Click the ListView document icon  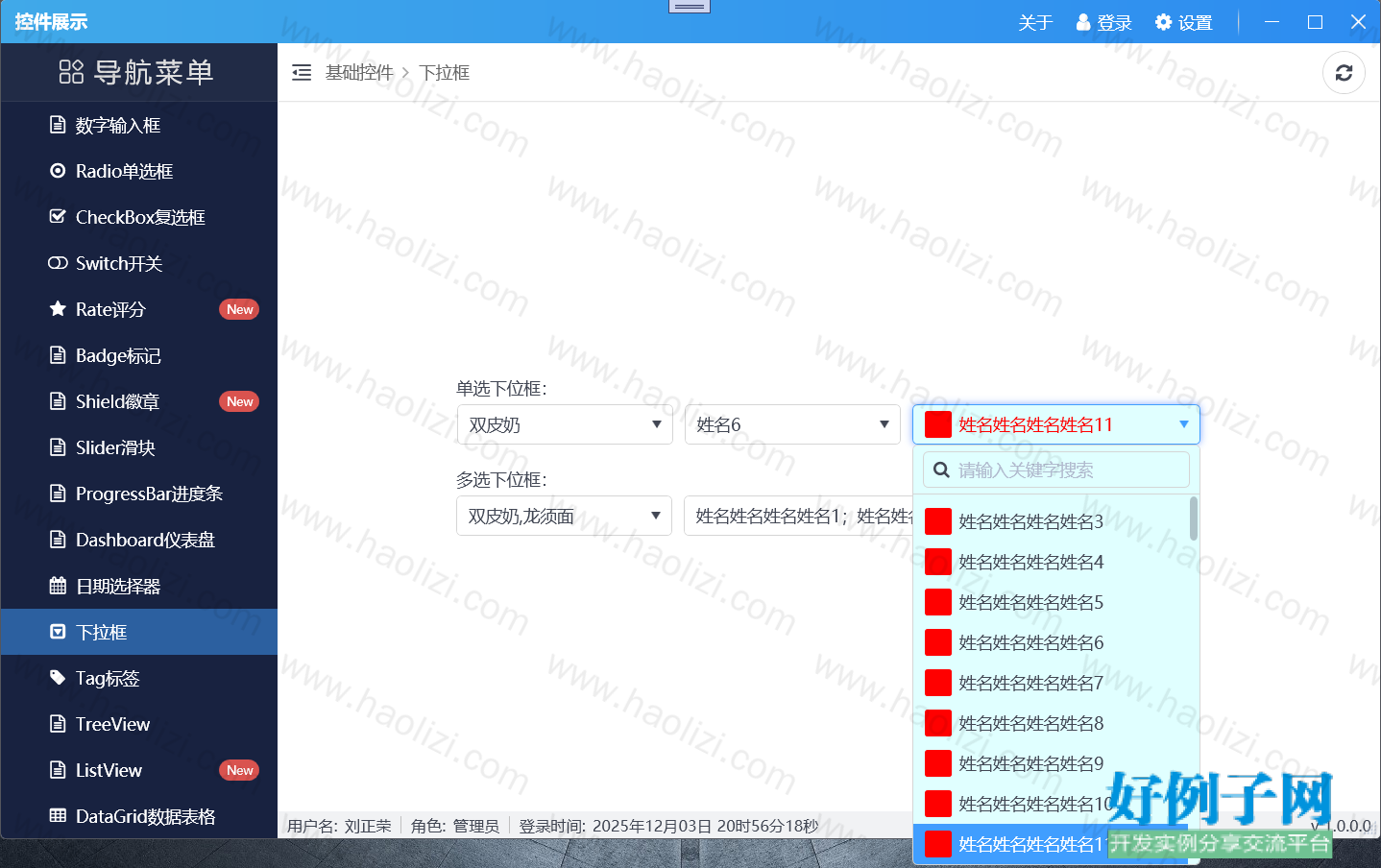(x=58, y=770)
